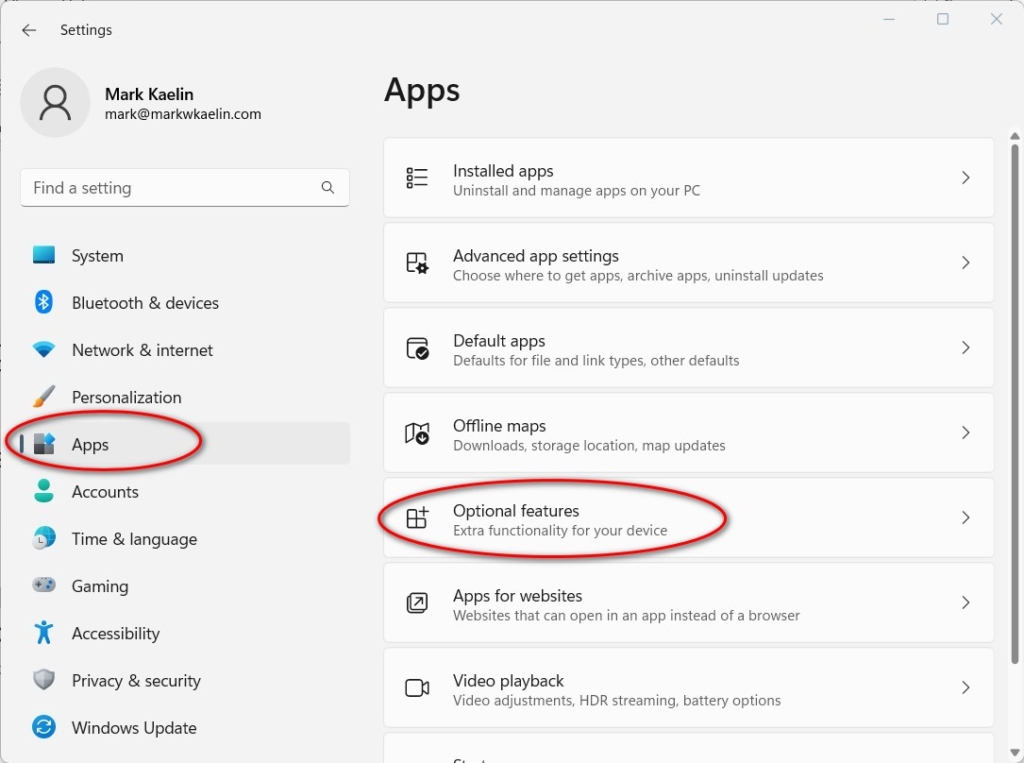Screen dimensions: 1024x763
Task: Open Advanced app settings
Action: click(688, 262)
